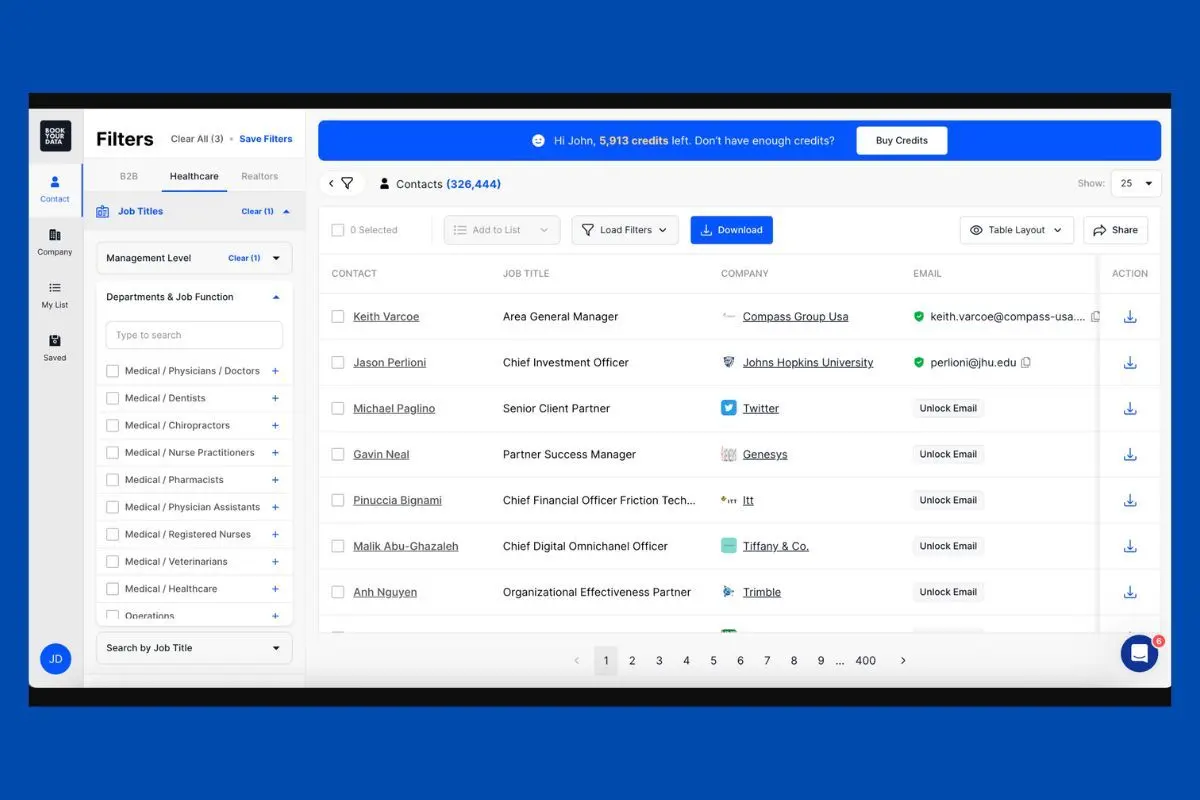Expand Search by Job Title dropdown
The image size is (1200, 800).
pos(195,648)
